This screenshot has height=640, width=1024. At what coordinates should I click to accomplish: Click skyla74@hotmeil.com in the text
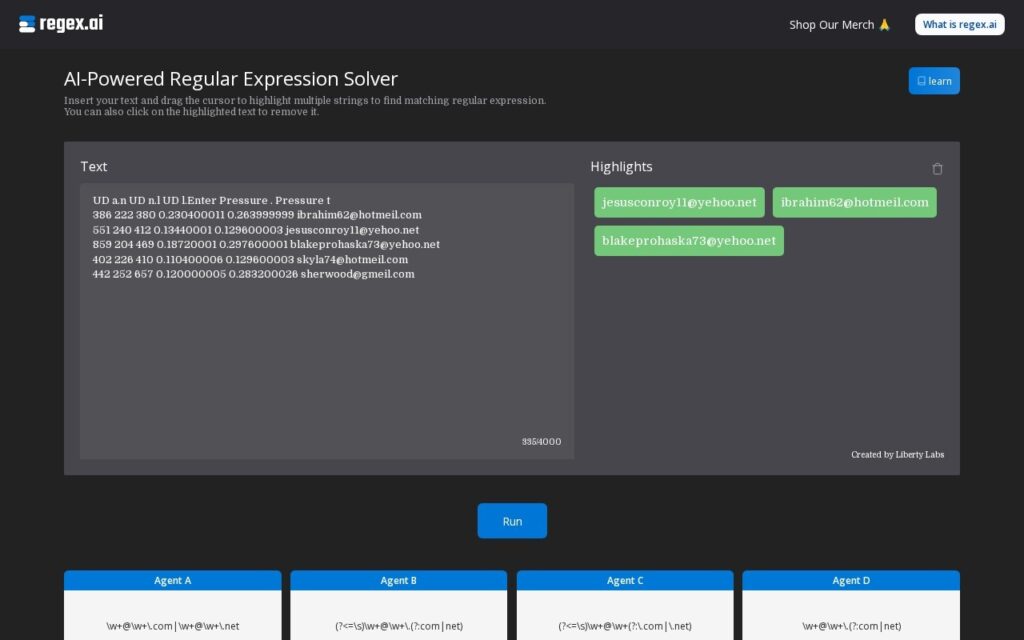pos(352,259)
